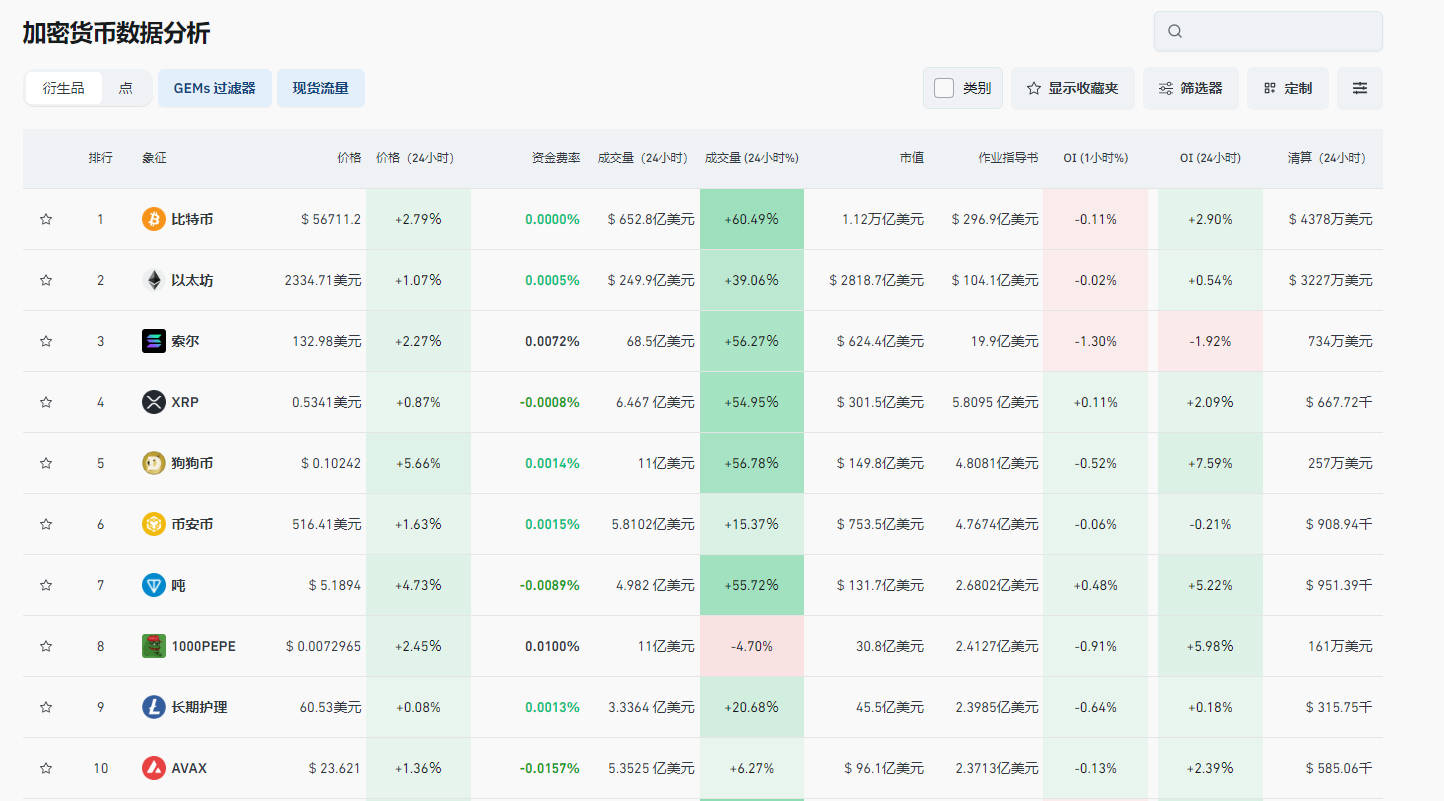Click the XRP logo icon
This screenshot has height=801, width=1444.
click(153, 402)
